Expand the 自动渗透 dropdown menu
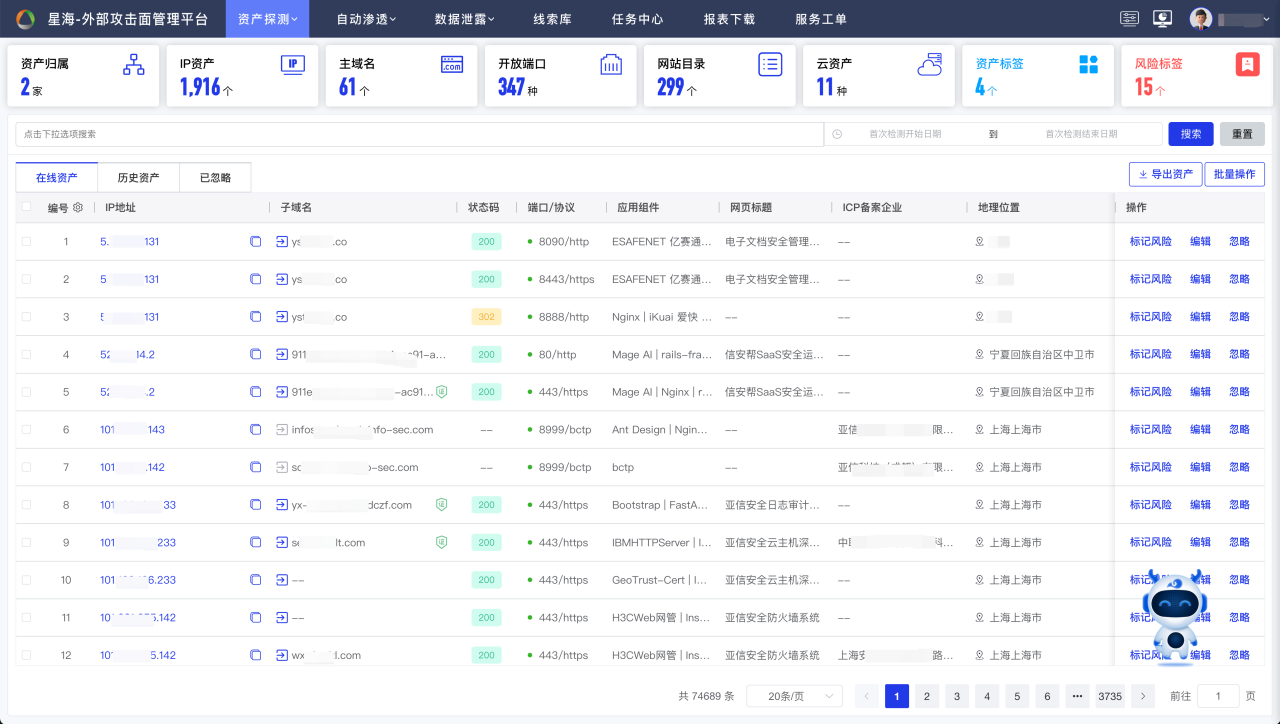1280x724 pixels. click(366, 19)
